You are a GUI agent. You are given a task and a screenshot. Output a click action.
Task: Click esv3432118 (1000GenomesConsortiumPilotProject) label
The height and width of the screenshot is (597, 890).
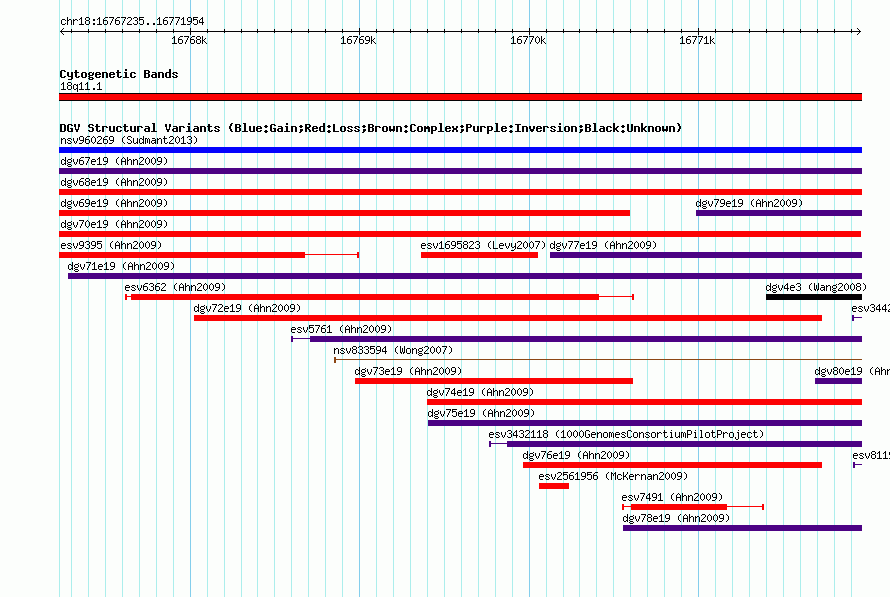click(626, 434)
